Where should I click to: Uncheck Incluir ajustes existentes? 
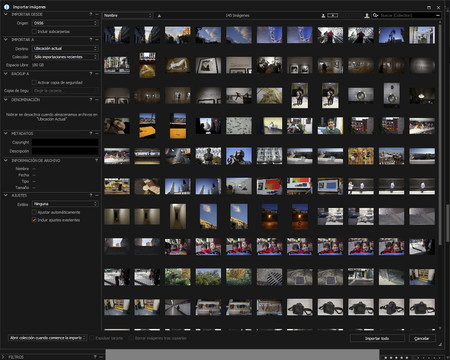coord(34,220)
